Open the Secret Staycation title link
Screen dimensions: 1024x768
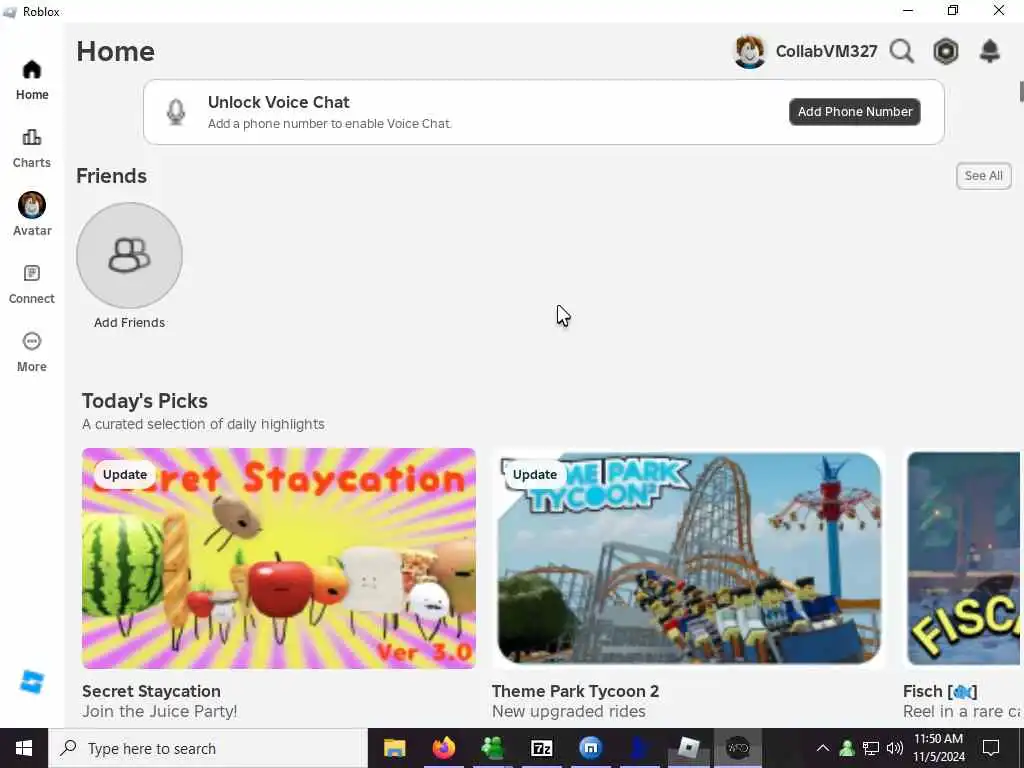[152, 691]
